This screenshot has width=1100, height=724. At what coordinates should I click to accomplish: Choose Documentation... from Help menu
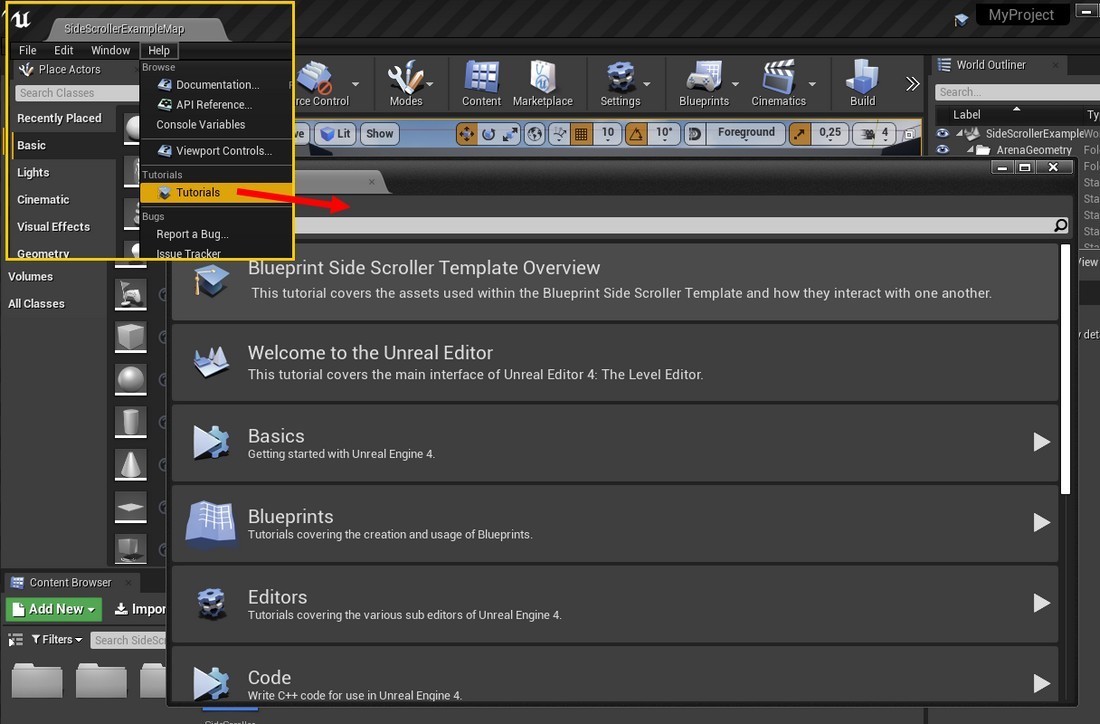[x=215, y=85]
